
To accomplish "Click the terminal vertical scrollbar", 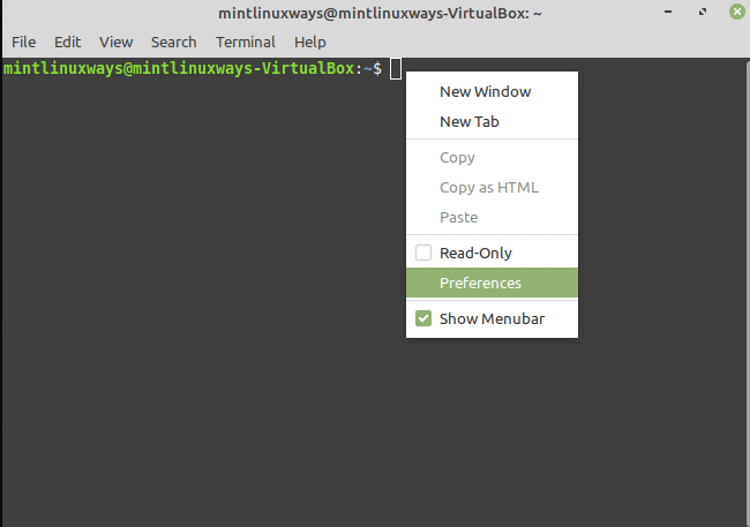I will (x=747, y=293).
